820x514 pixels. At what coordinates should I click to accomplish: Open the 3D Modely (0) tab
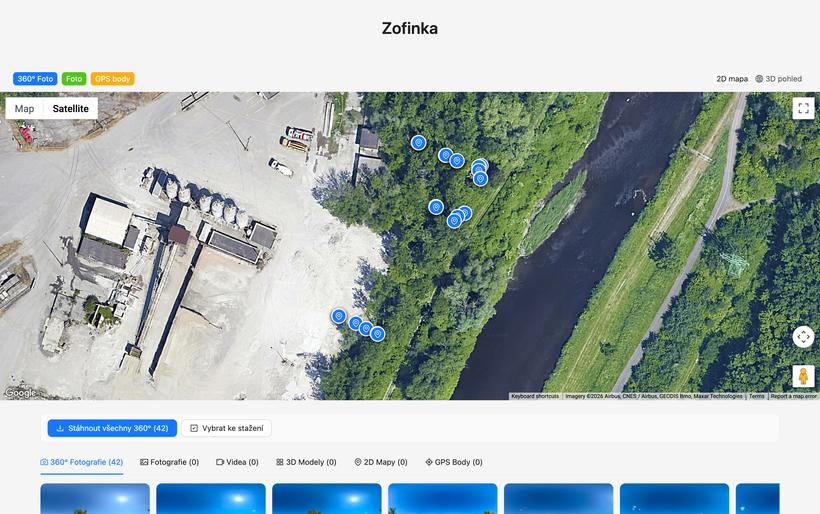(306, 462)
